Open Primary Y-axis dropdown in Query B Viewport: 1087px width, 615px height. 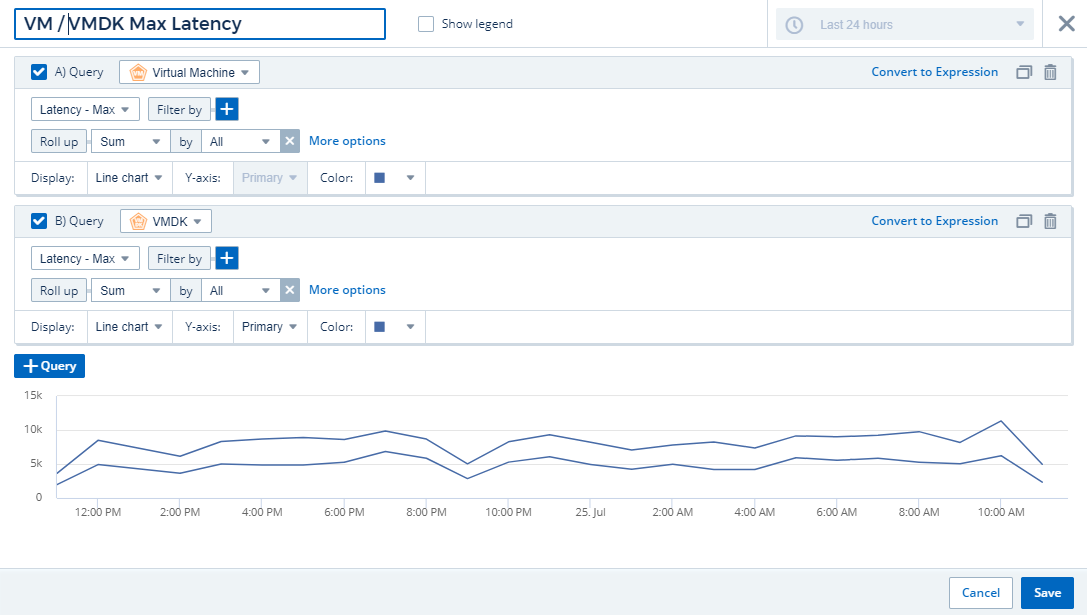click(269, 327)
